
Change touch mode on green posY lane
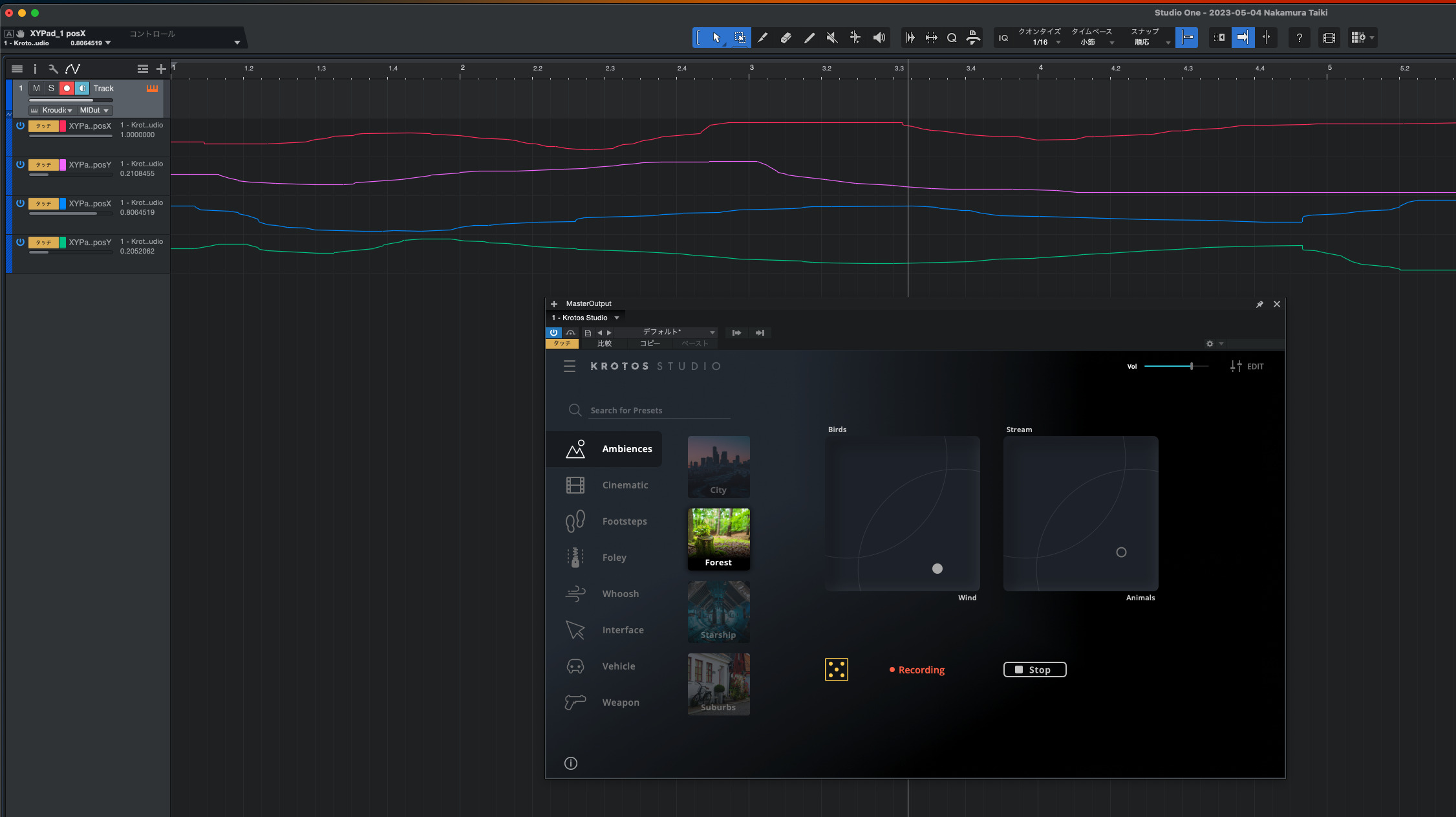point(43,243)
